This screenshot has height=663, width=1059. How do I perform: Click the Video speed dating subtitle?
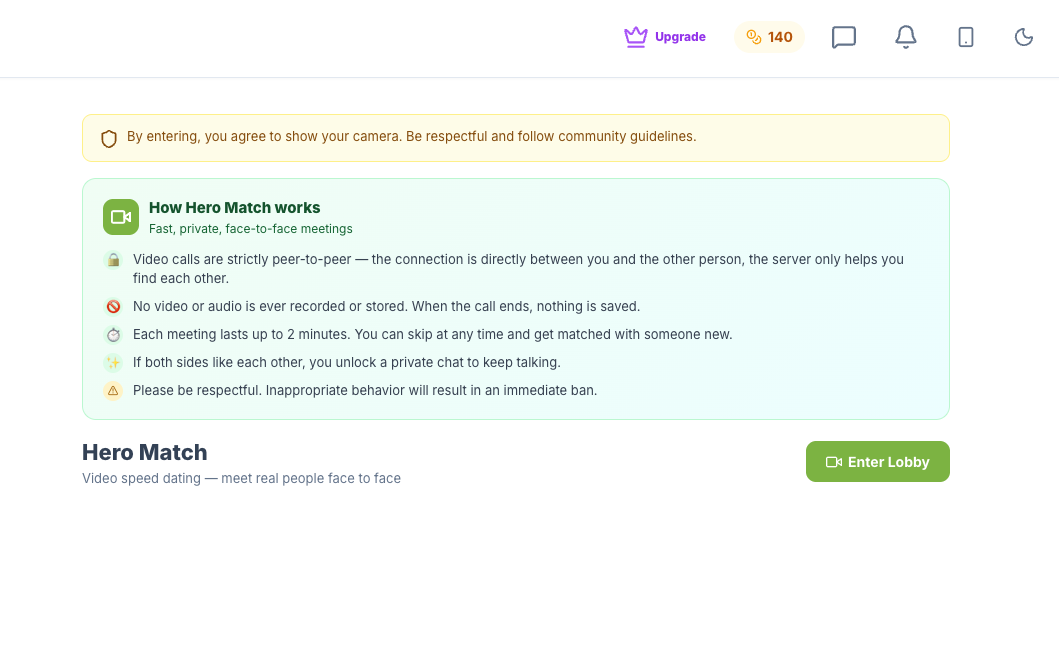click(241, 479)
